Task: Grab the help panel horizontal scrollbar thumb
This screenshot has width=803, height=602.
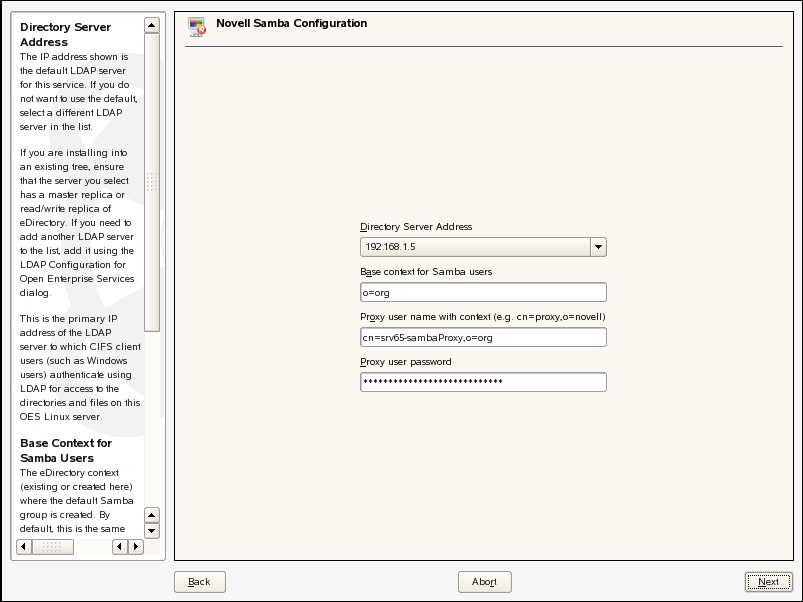Action: (53, 547)
